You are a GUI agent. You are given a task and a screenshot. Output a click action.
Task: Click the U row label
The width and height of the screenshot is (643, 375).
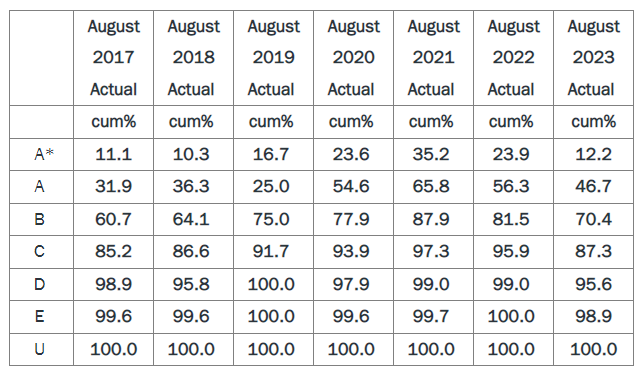39,349
